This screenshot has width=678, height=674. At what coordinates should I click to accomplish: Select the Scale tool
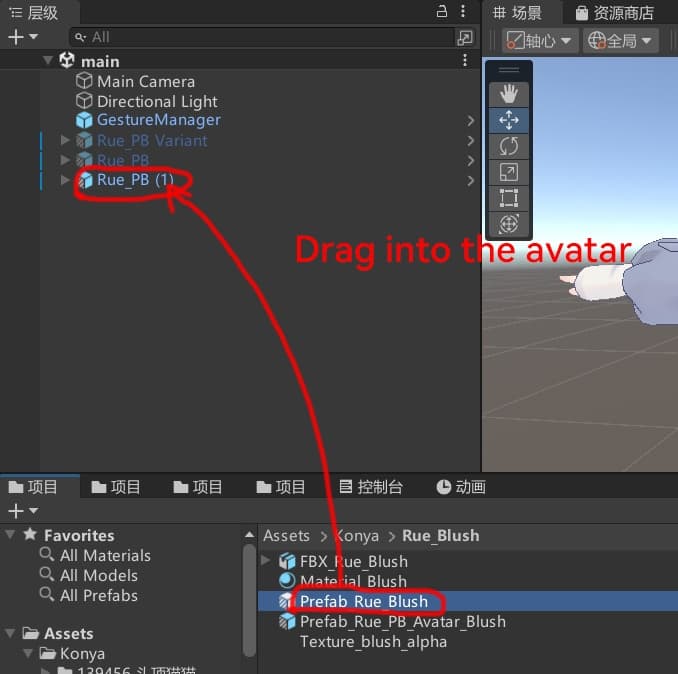point(508,172)
